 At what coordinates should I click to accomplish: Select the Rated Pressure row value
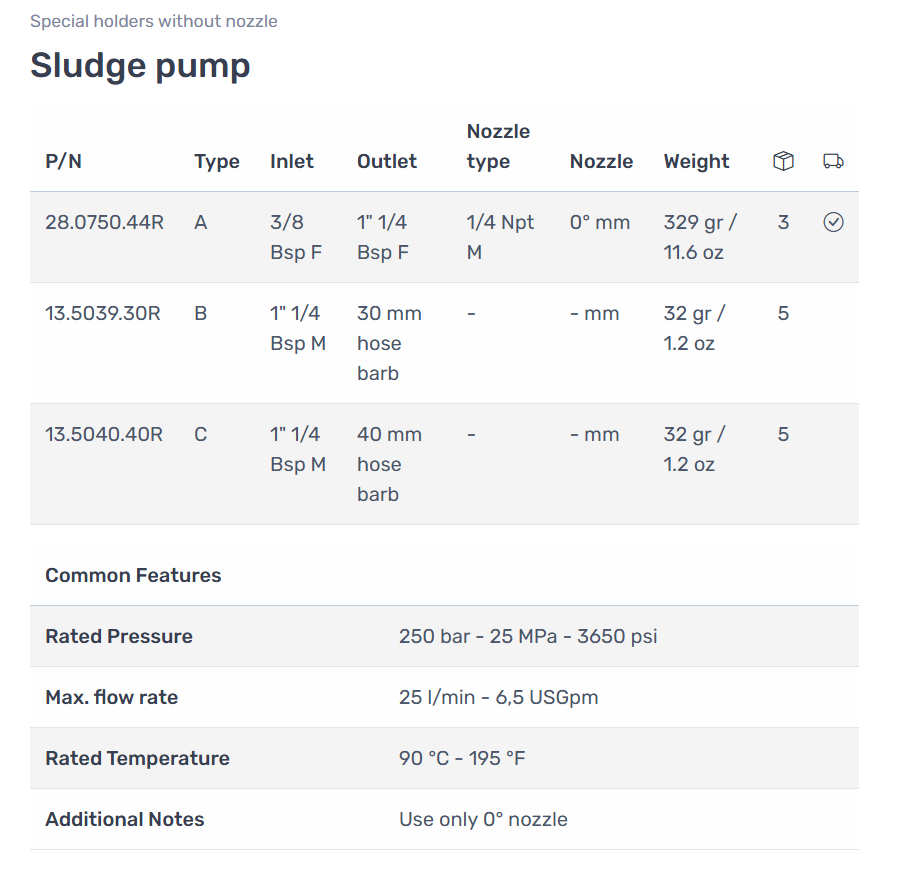click(528, 636)
